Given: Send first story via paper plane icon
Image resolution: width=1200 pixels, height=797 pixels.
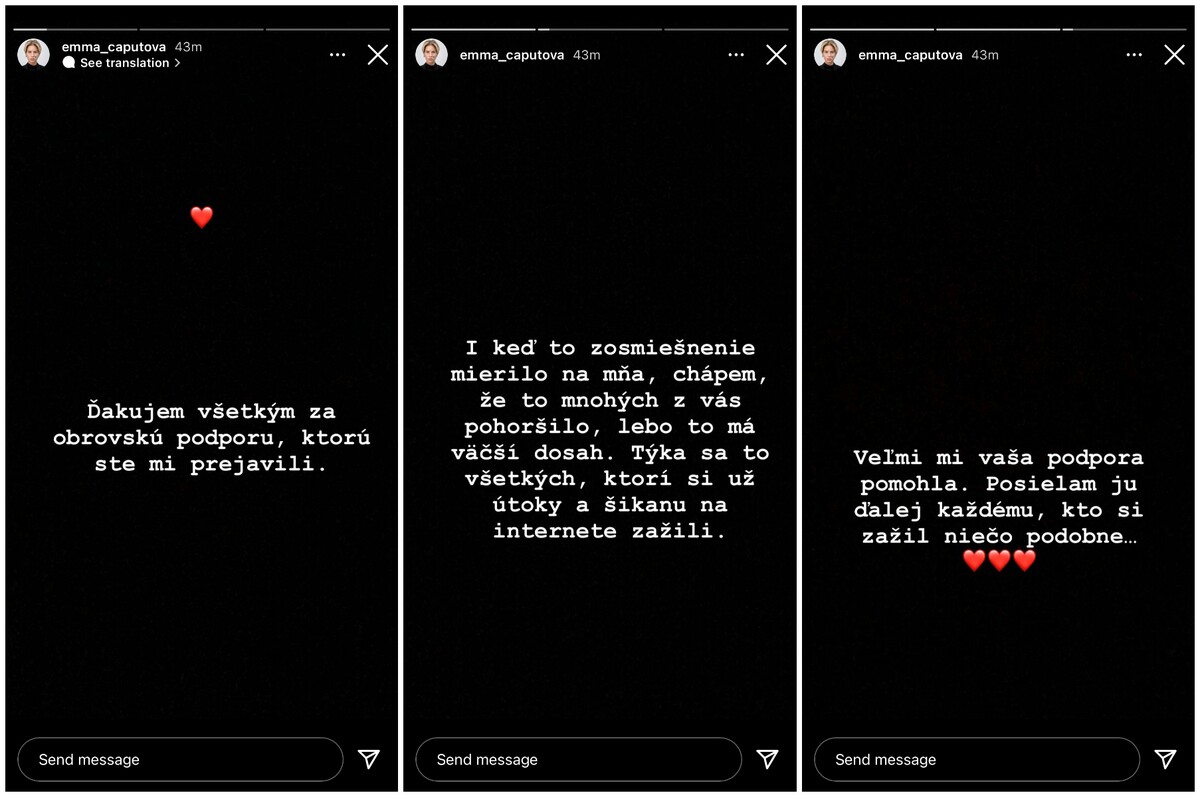Looking at the screenshot, I should tap(369, 759).
